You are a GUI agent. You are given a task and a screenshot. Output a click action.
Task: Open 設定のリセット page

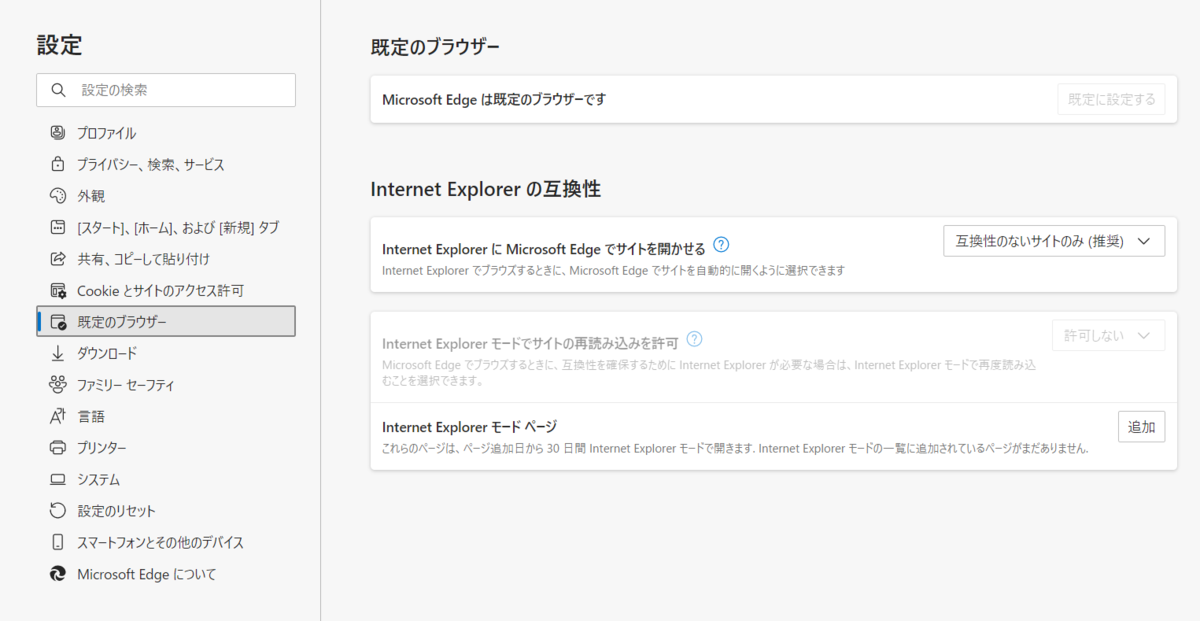tap(166, 511)
